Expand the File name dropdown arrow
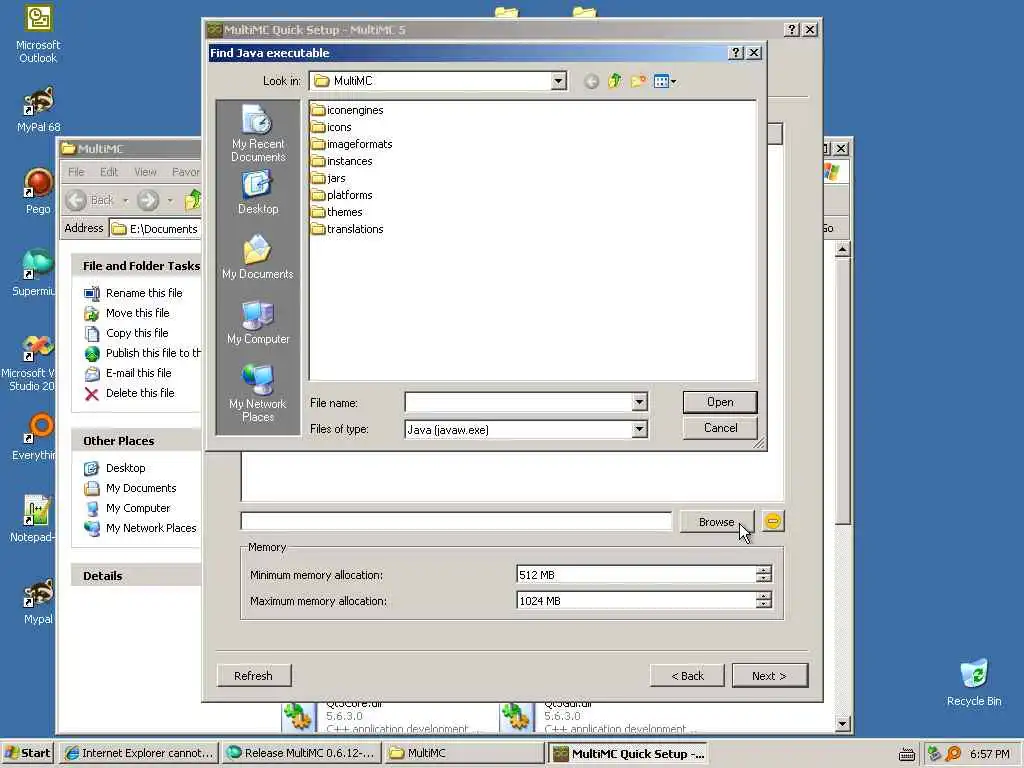 [x=639, y=402]
